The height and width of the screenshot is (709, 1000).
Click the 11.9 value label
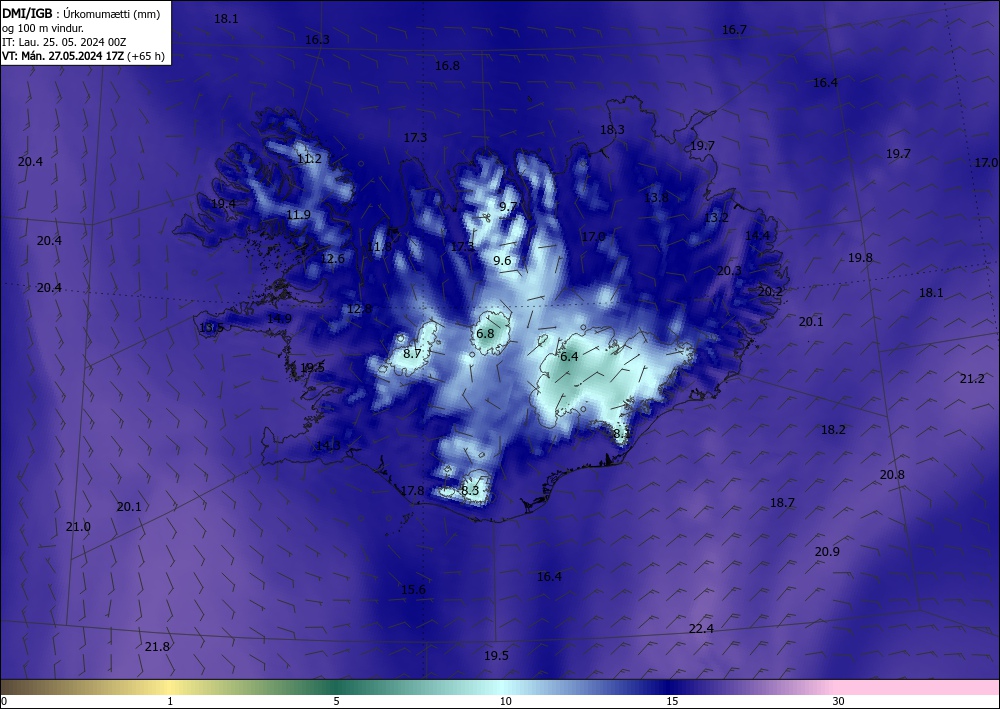[298, 215]
